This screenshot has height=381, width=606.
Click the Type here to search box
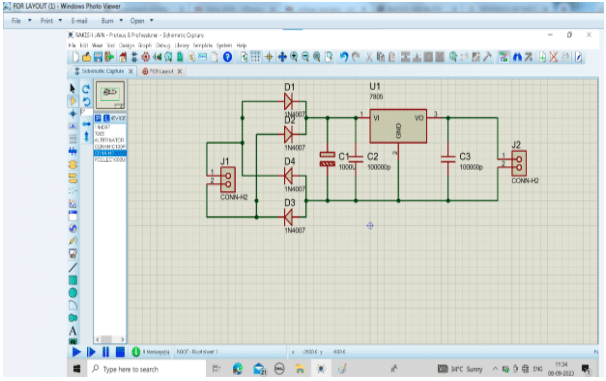click(x=147, y=369)
